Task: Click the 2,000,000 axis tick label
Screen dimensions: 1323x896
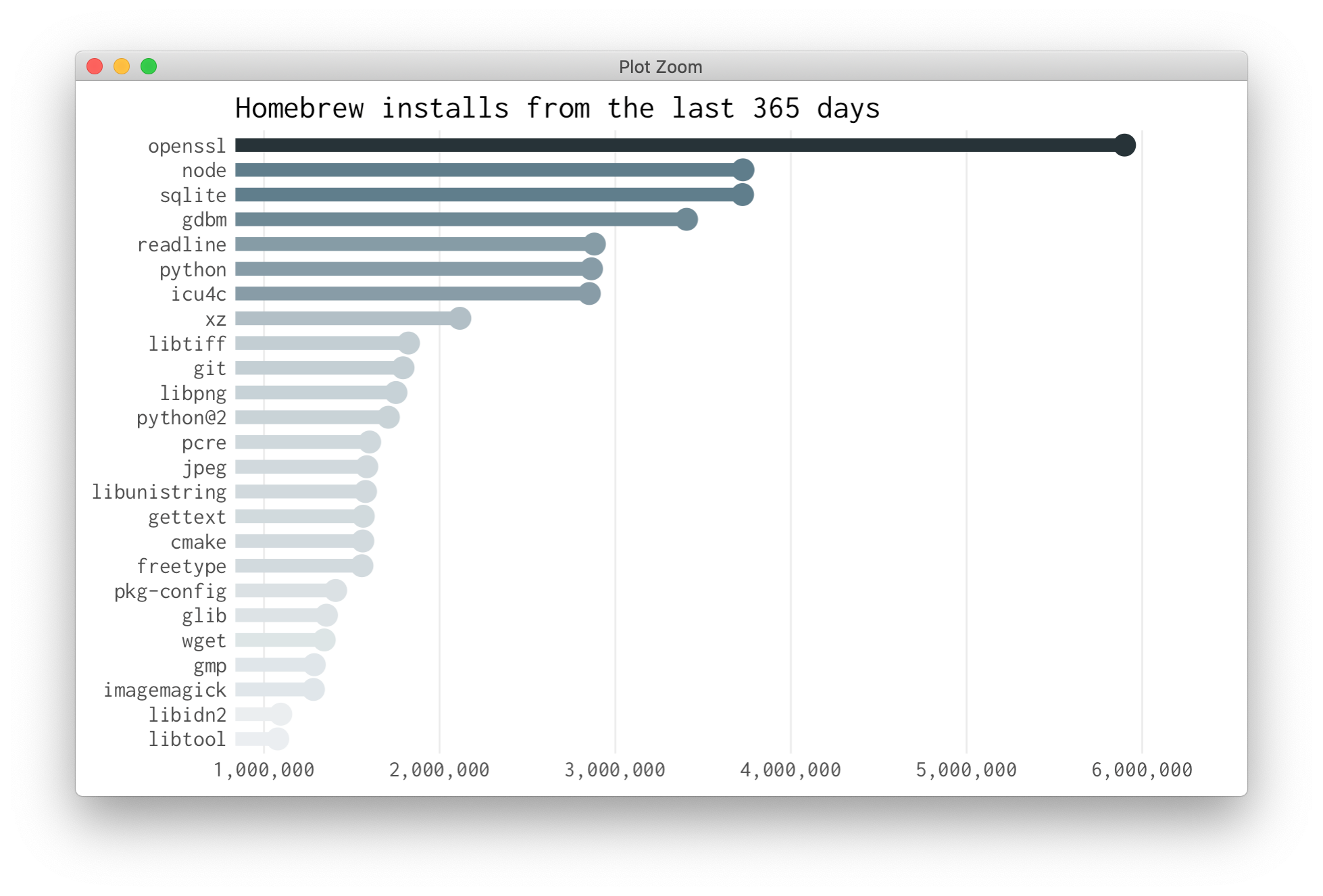Action: (439, 770)
